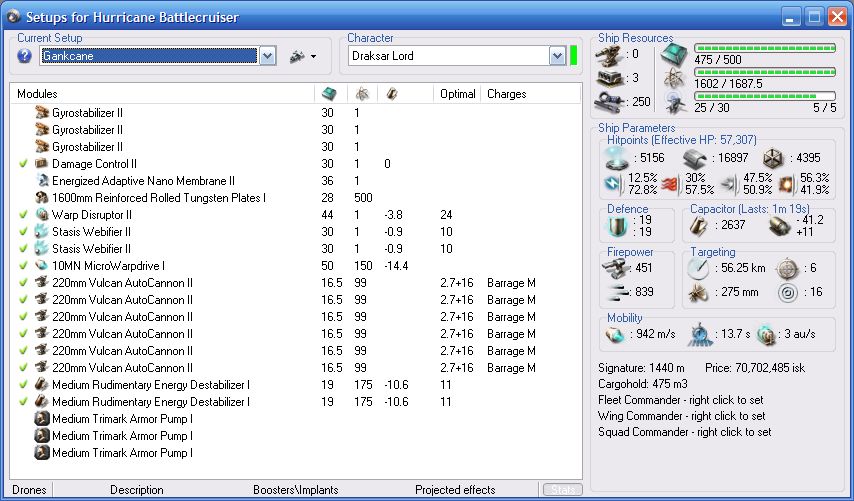
Task: Toggle the 10MN MicroWarpdrive I active checkmark
Action: [23, 266]
